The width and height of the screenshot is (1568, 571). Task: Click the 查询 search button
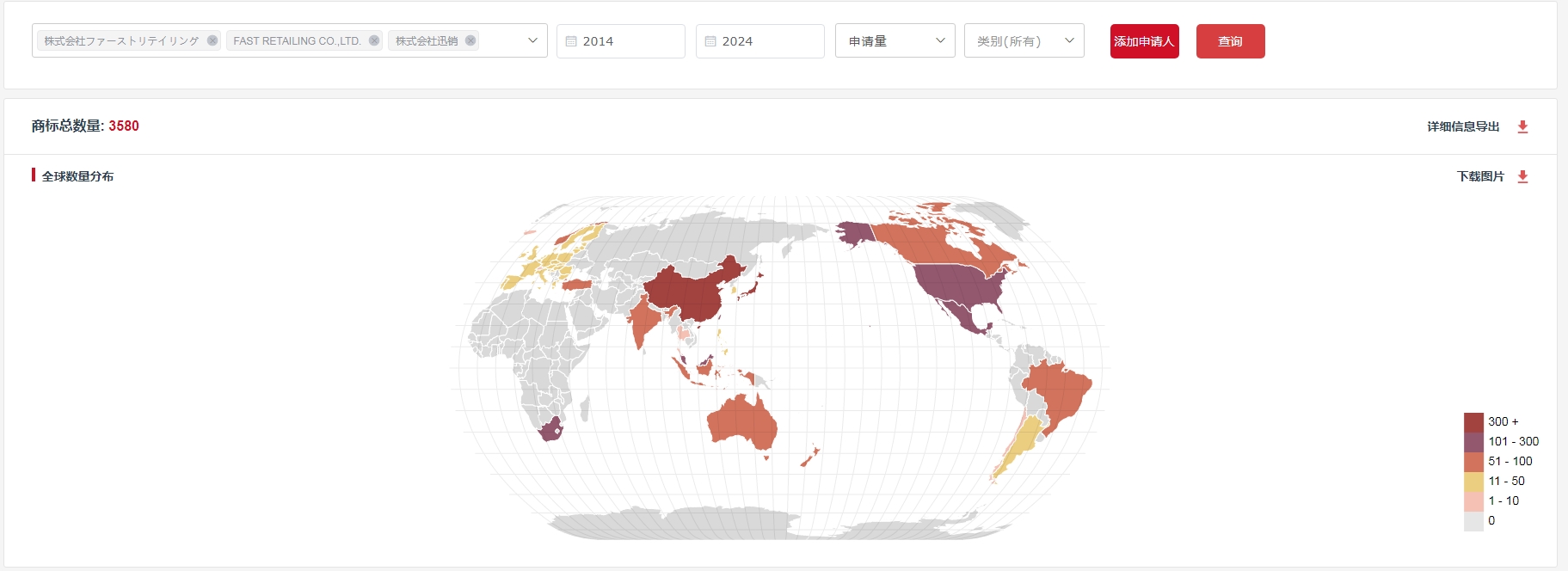[1230, 41]
